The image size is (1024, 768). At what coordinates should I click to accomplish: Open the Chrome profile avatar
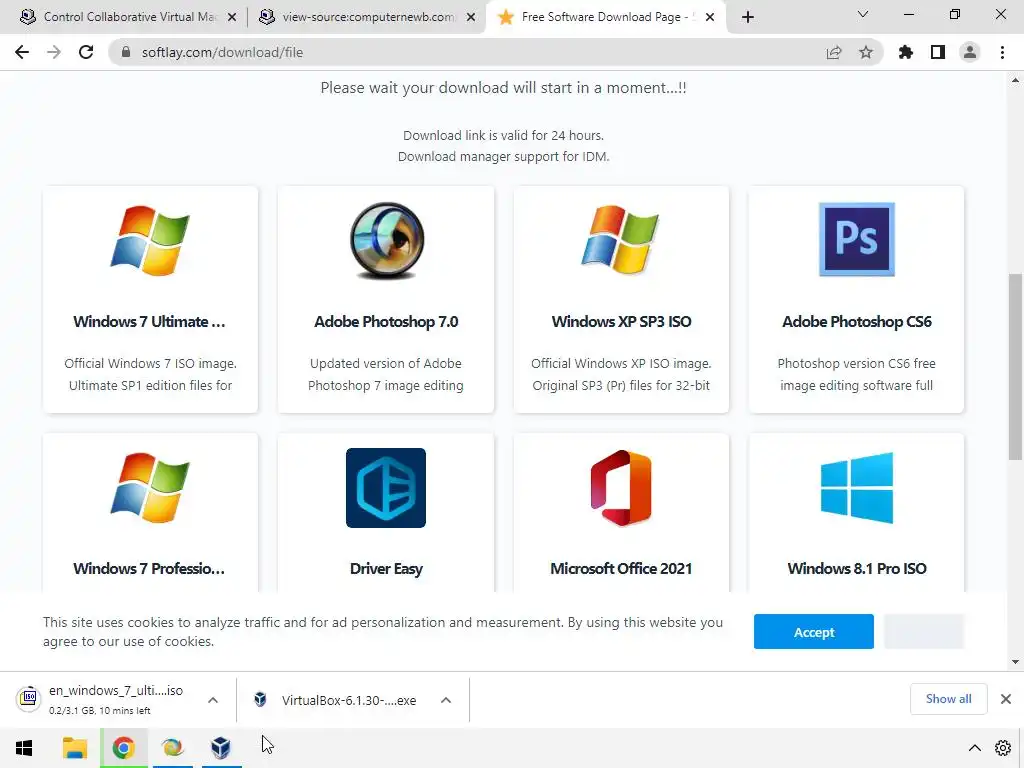pyautogui.click(x=970, y=52)
